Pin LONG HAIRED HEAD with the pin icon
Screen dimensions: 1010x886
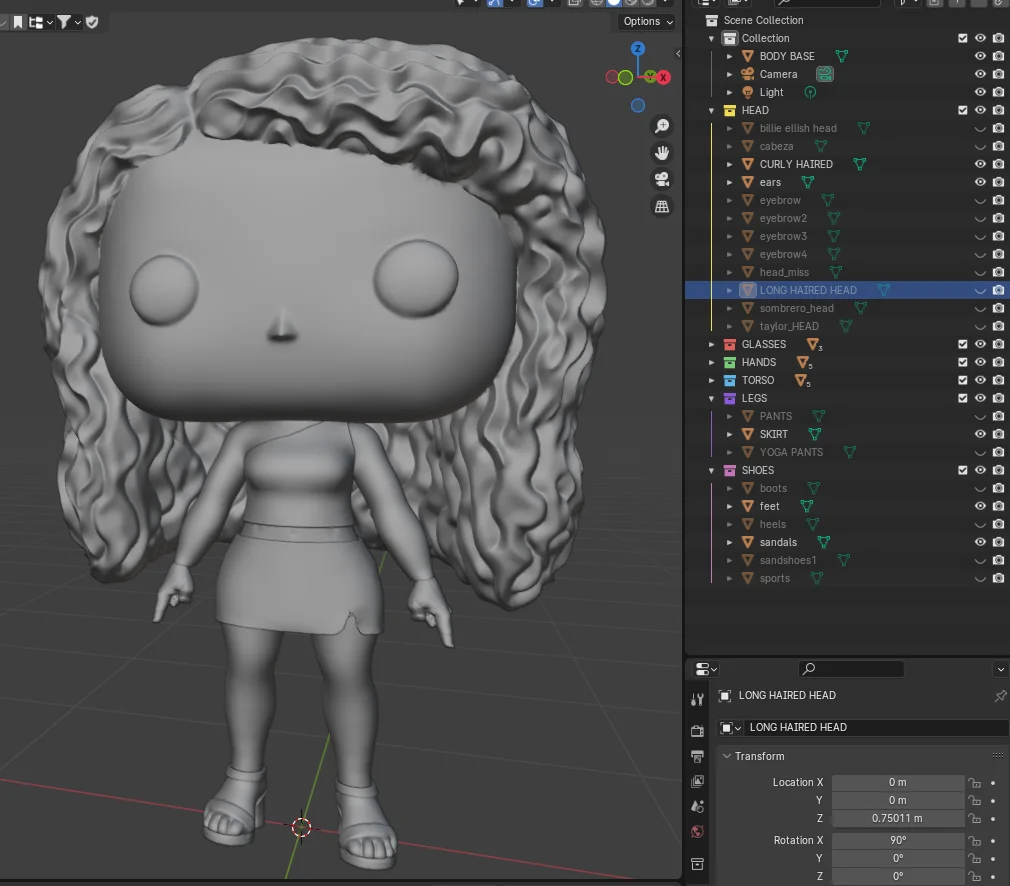click(999, 695)
